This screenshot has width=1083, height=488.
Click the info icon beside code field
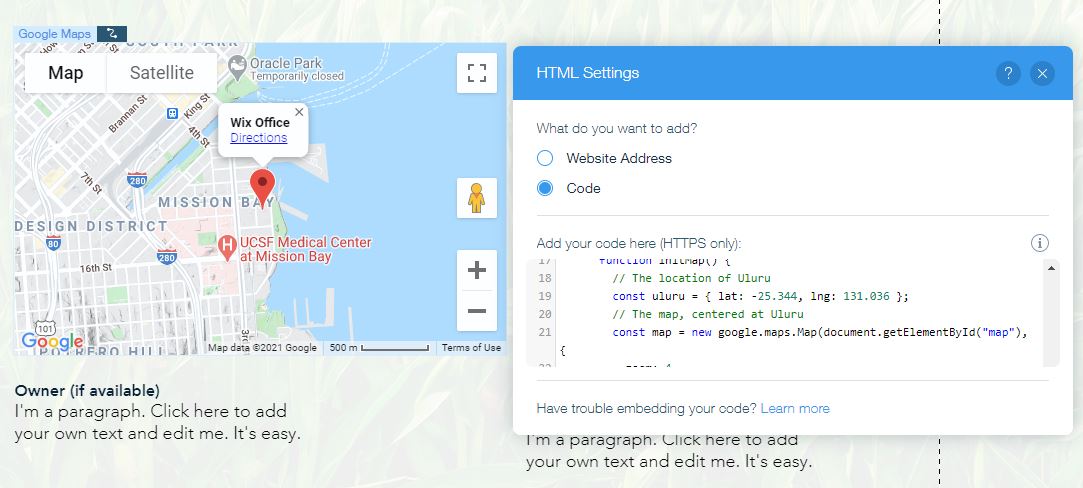point(1039,243)
